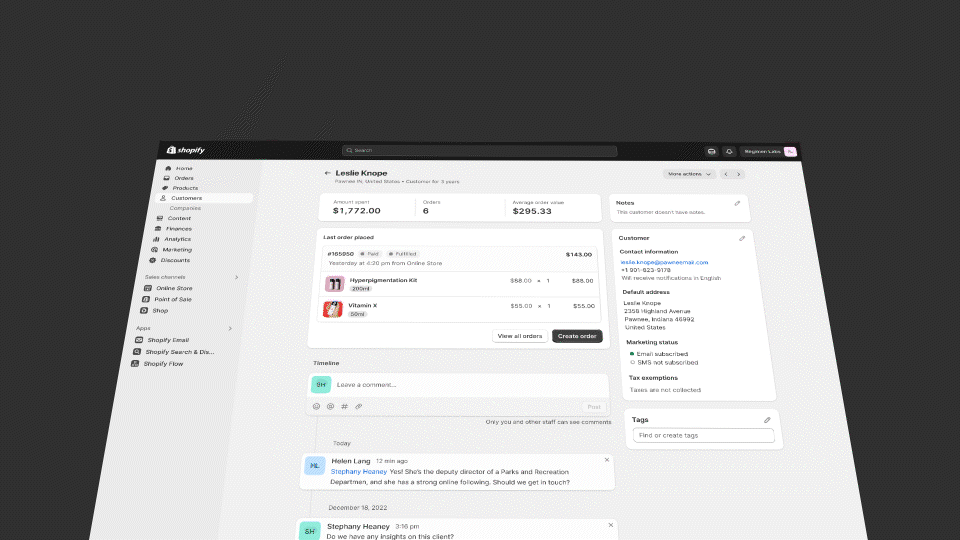The image size is (960, 540).
Task: Open the Companies sub-item
Action: pos(185,208)
